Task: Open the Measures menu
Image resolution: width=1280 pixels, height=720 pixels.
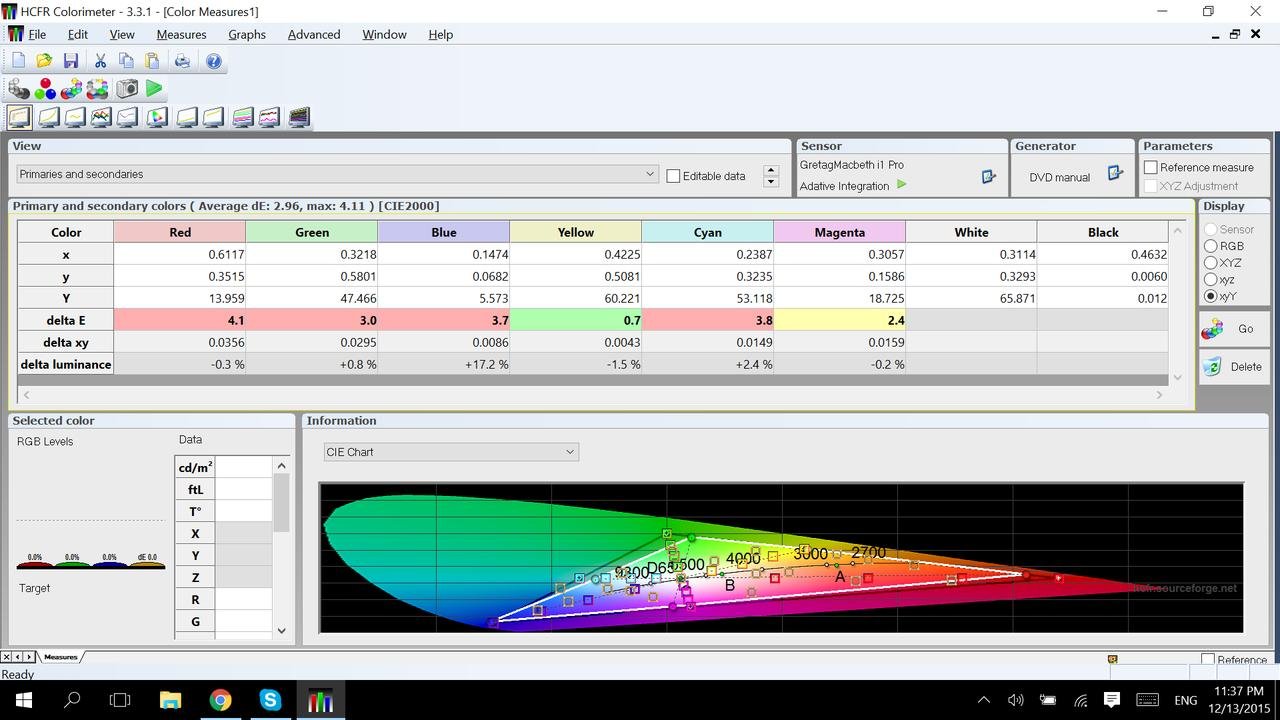Action: [181, 34]
